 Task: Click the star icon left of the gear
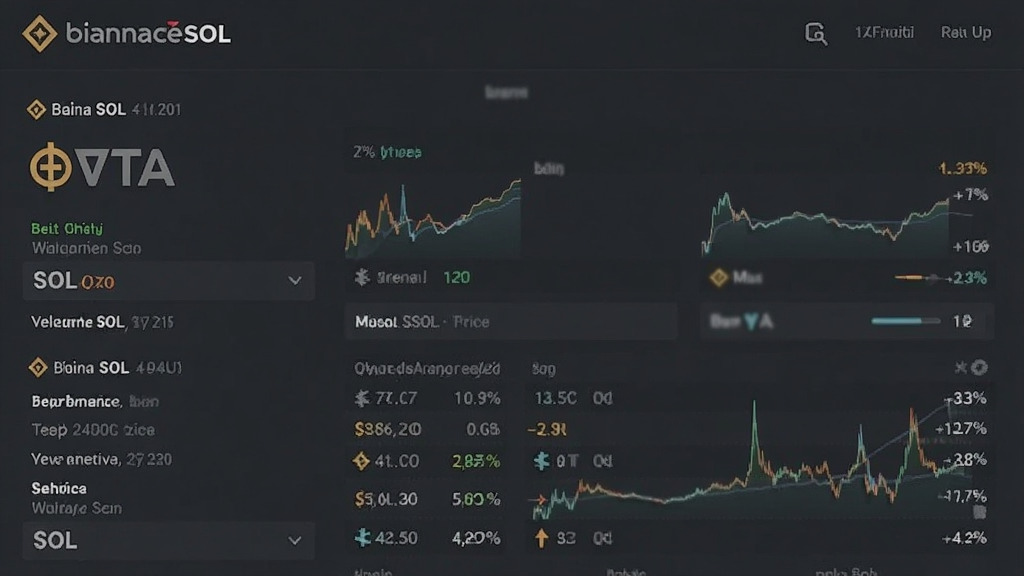pyautogui.click(x=960, y=368)
